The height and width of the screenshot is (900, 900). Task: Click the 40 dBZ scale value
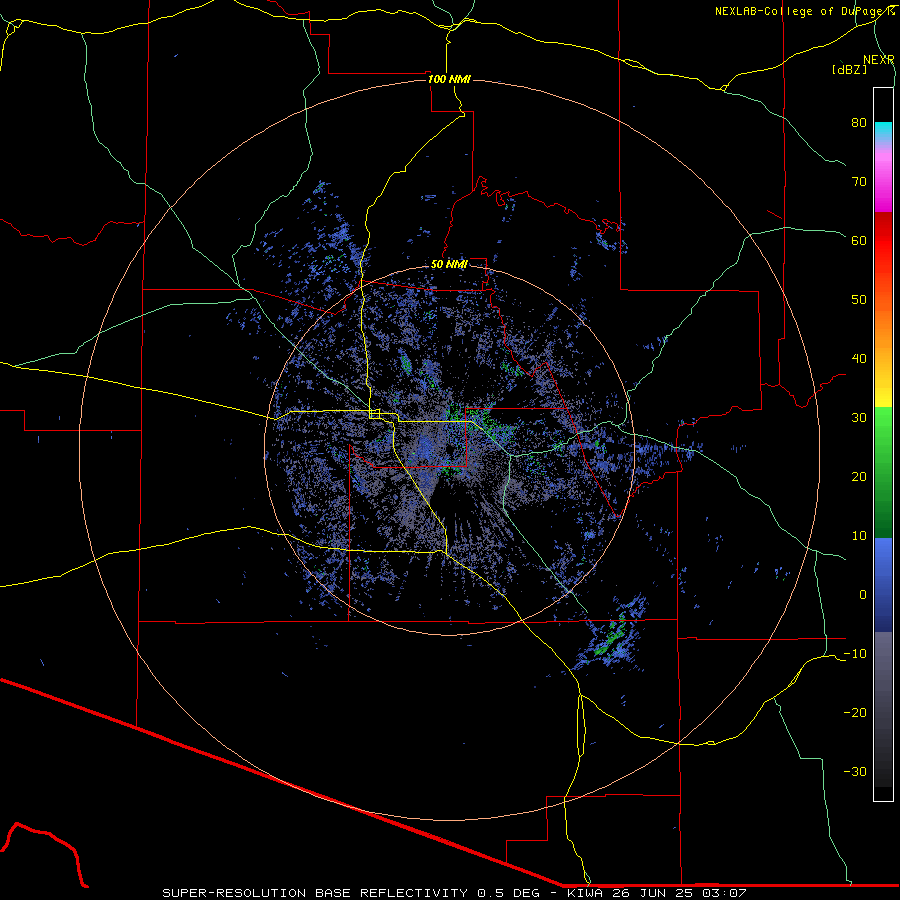(x=859, y=359)
